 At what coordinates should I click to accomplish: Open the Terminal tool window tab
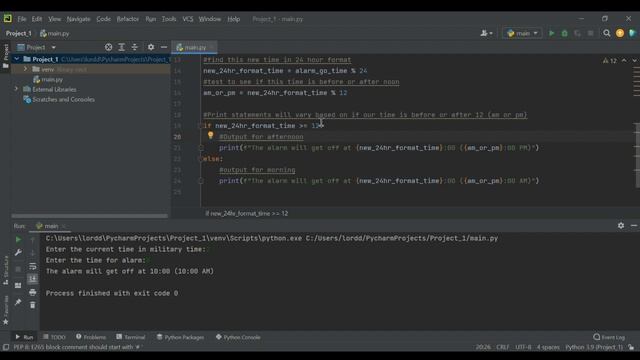coord(131,337)
